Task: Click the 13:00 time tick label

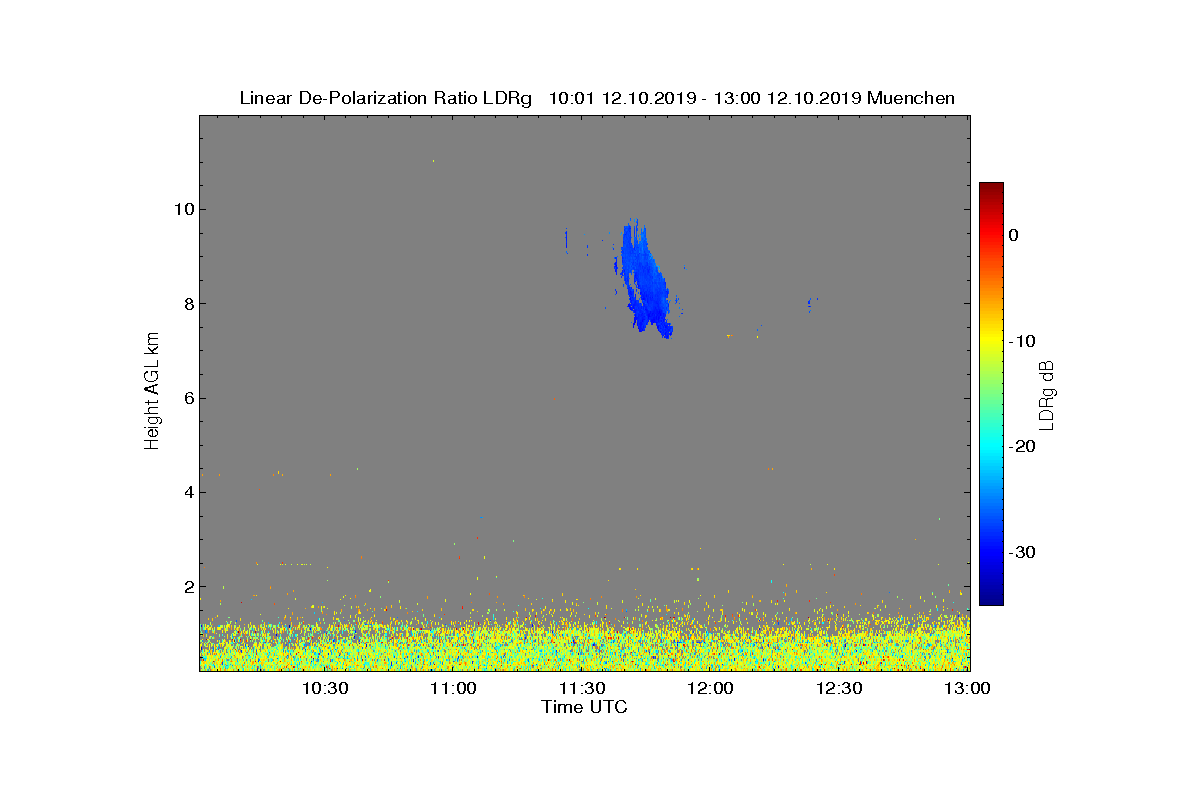Action: [966, 688]
